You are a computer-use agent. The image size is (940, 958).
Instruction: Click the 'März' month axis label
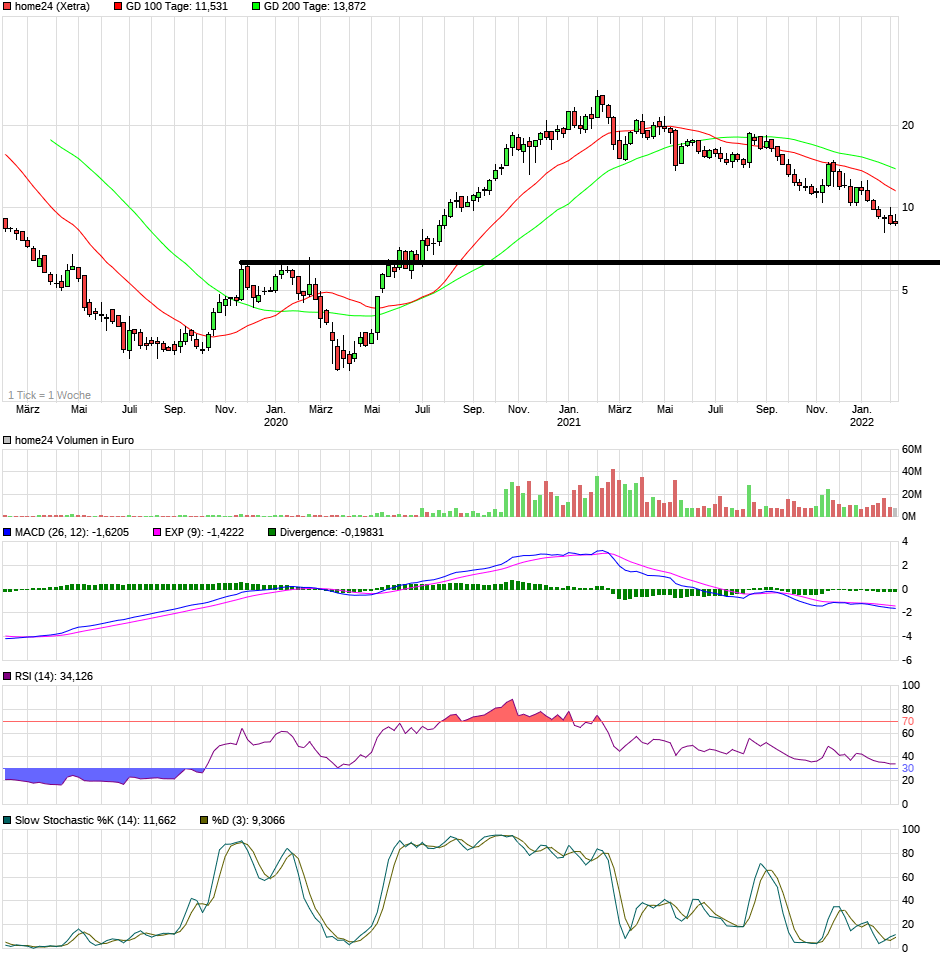25,409
